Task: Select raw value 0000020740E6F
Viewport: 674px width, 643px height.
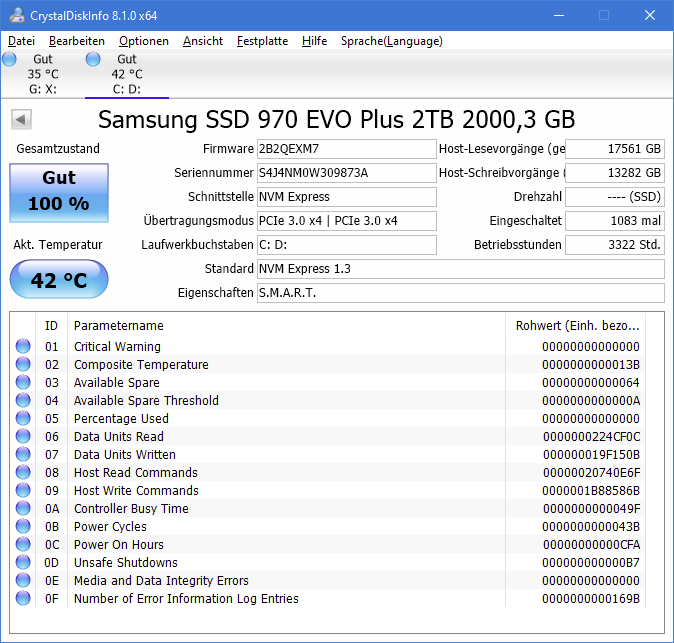Action: click(591, 473)
